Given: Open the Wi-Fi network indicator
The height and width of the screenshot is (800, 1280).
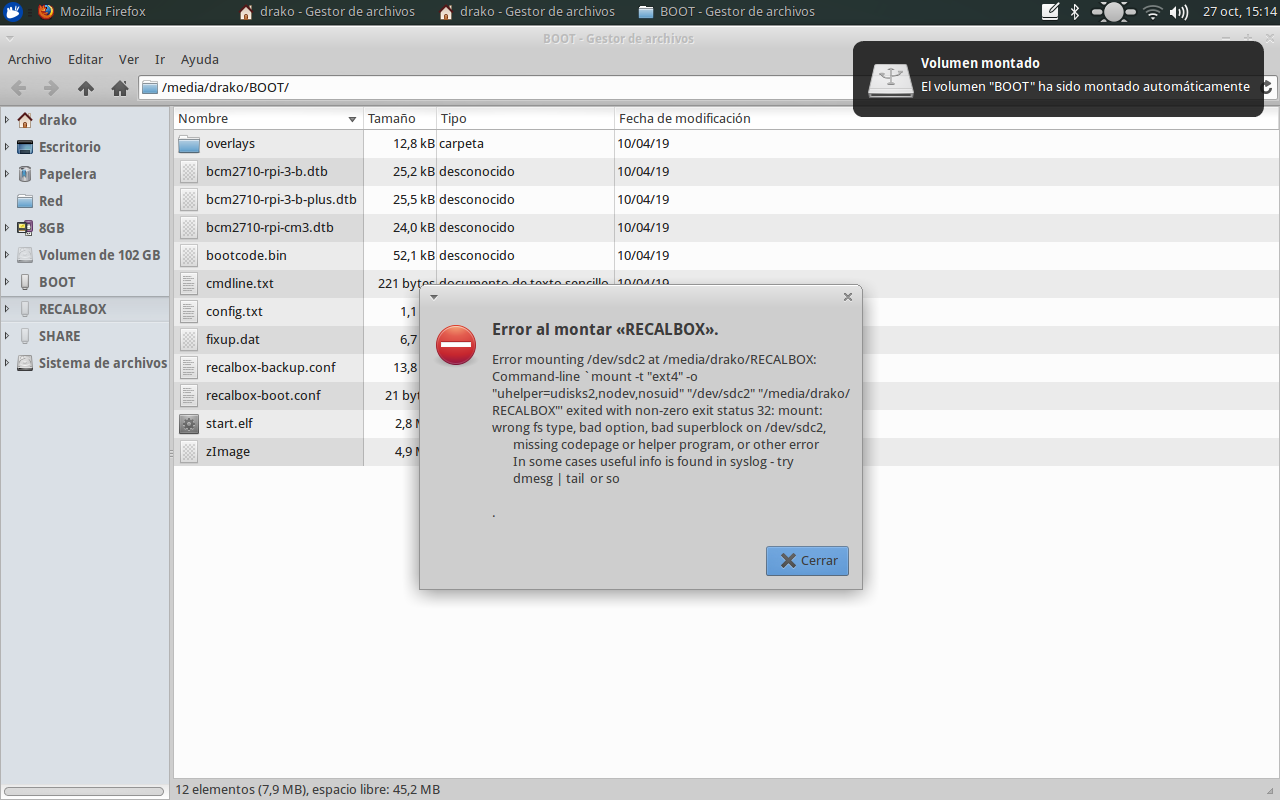Looking at the screenshot, I should click(x=1153, y=12).
